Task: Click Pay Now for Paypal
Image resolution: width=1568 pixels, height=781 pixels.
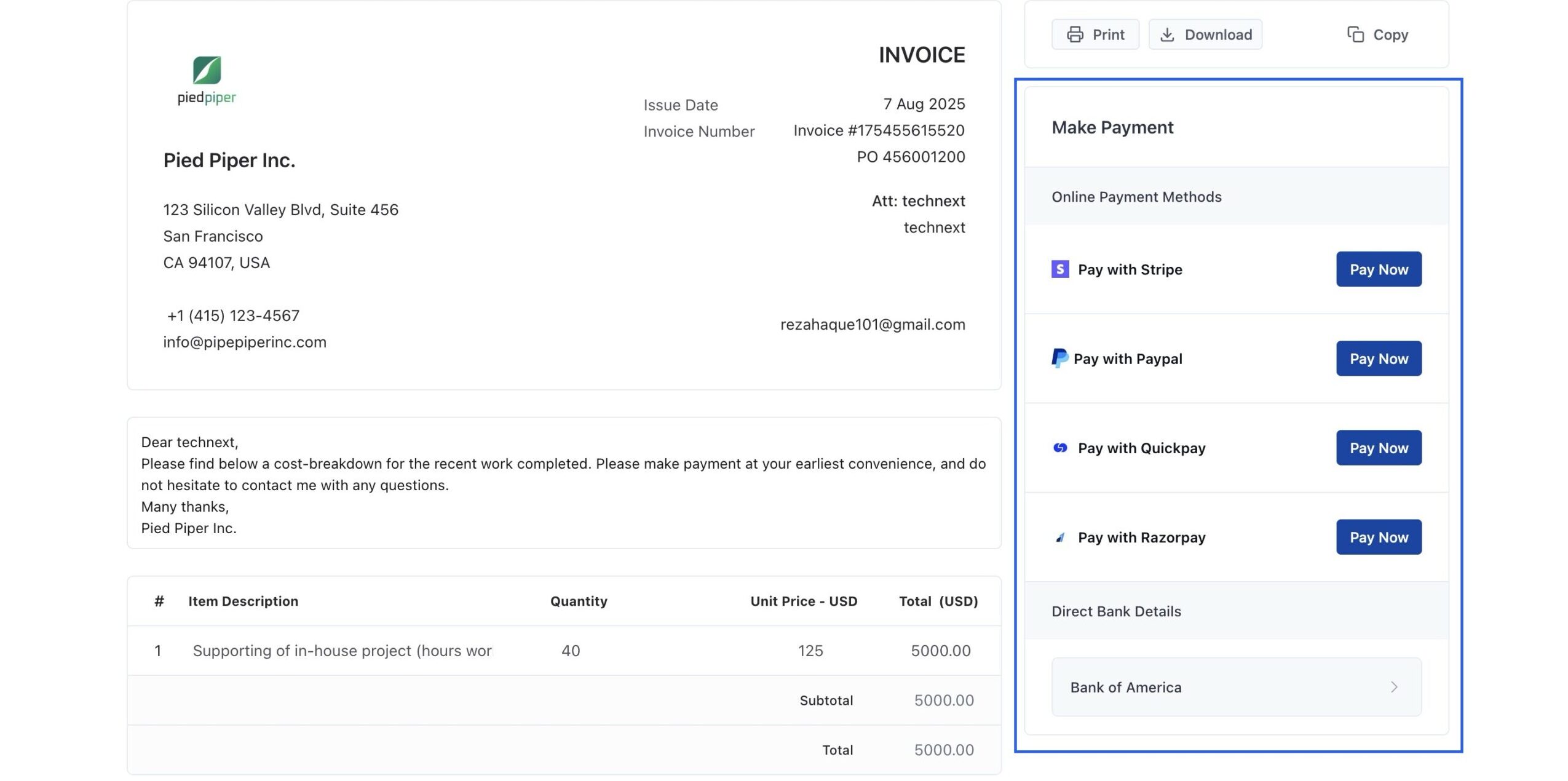Action: pyautogui.click(x=1378, y=359)
